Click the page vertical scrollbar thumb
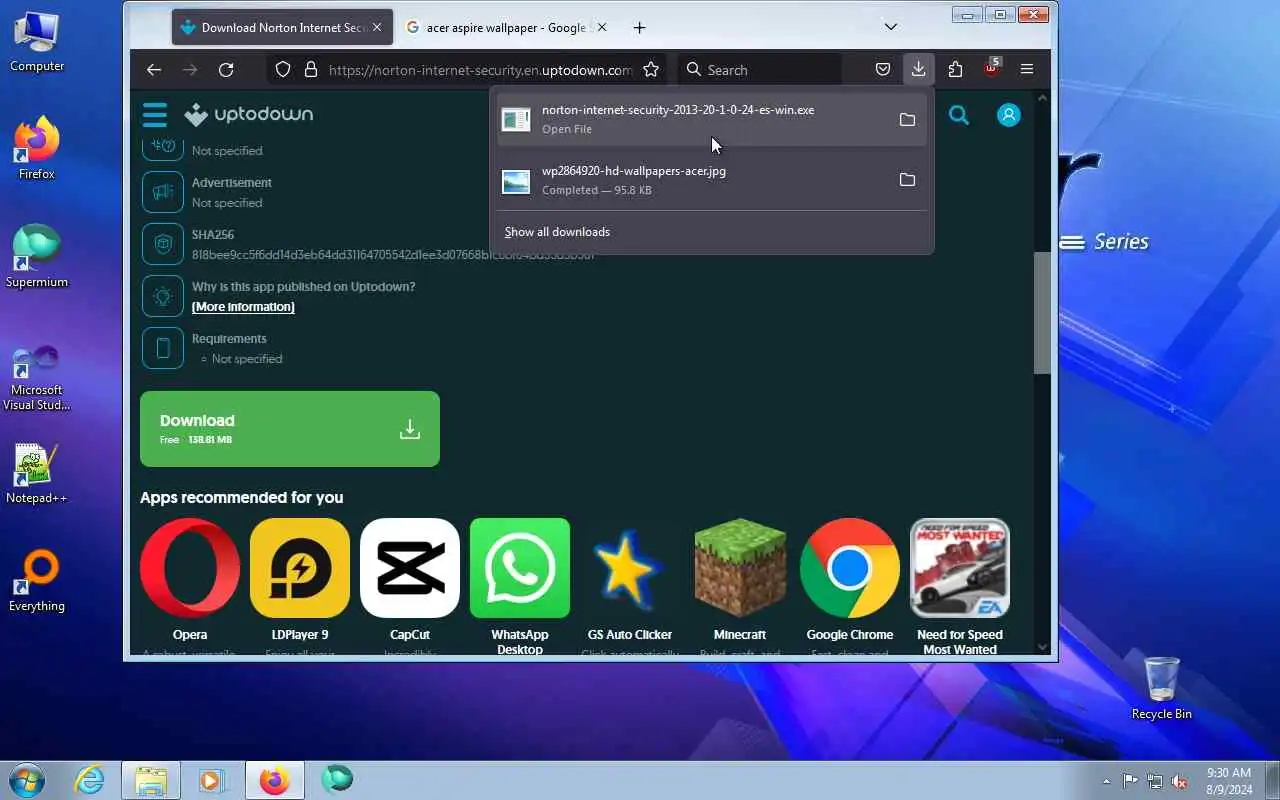The width and height of the screenshot is (1280, 800). tap(1042, 312)
